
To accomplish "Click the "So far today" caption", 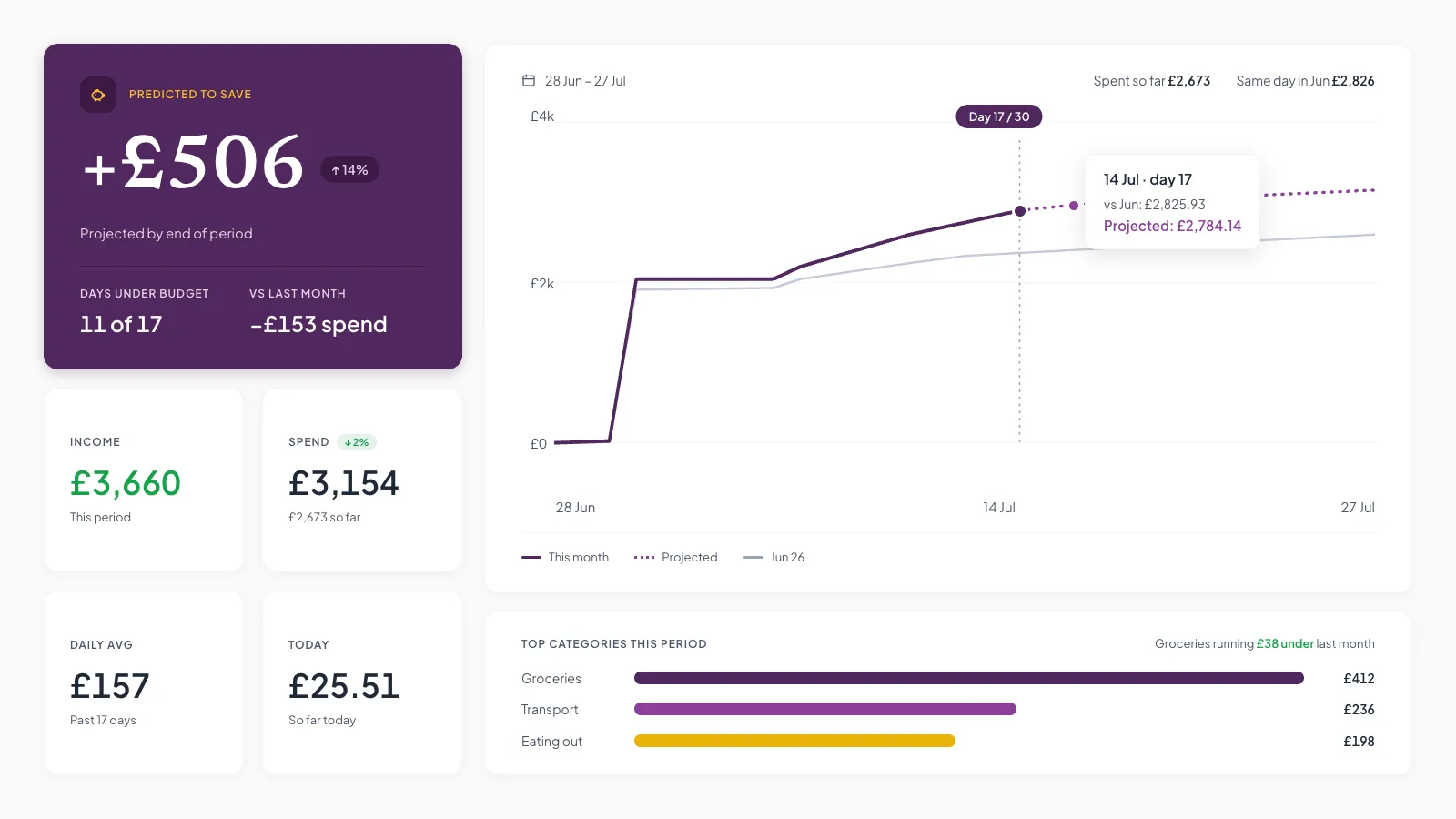I will (322, 720).
